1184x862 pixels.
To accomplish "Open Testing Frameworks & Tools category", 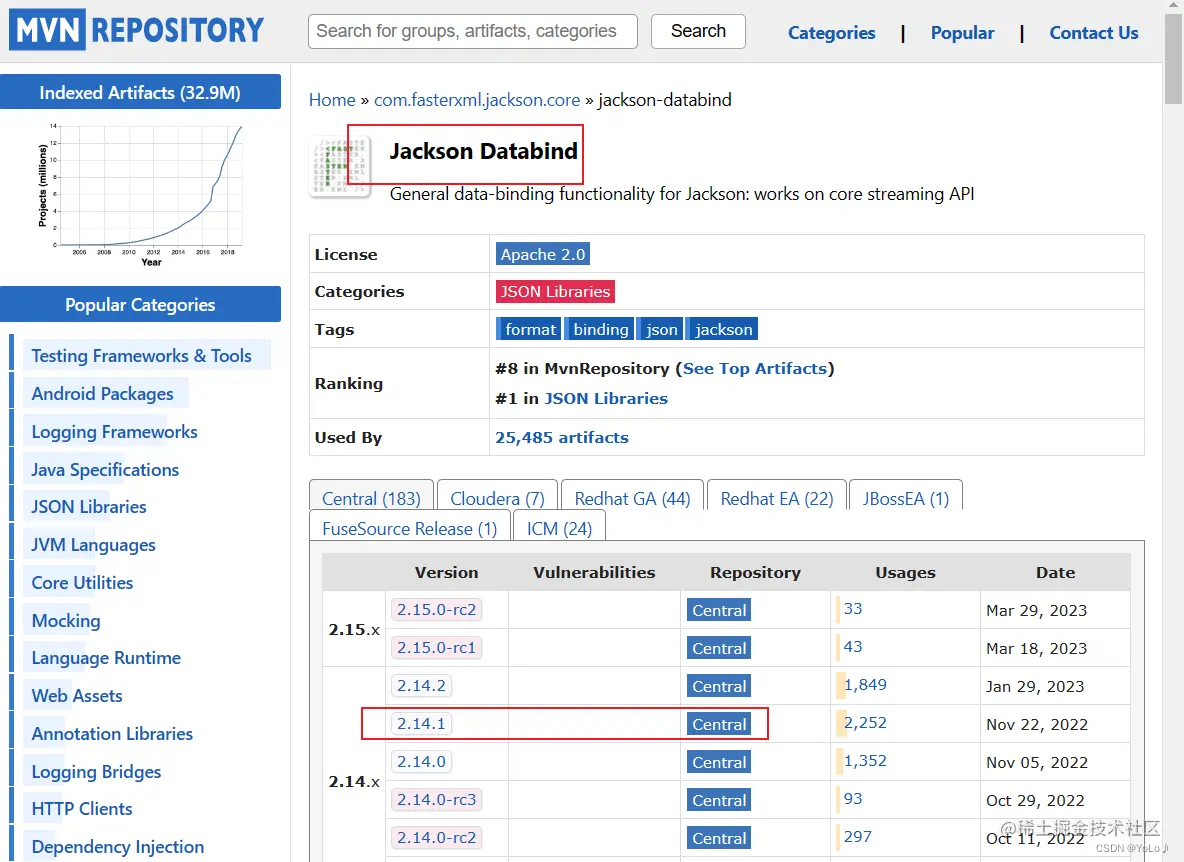I will click(x=141, y=356).
